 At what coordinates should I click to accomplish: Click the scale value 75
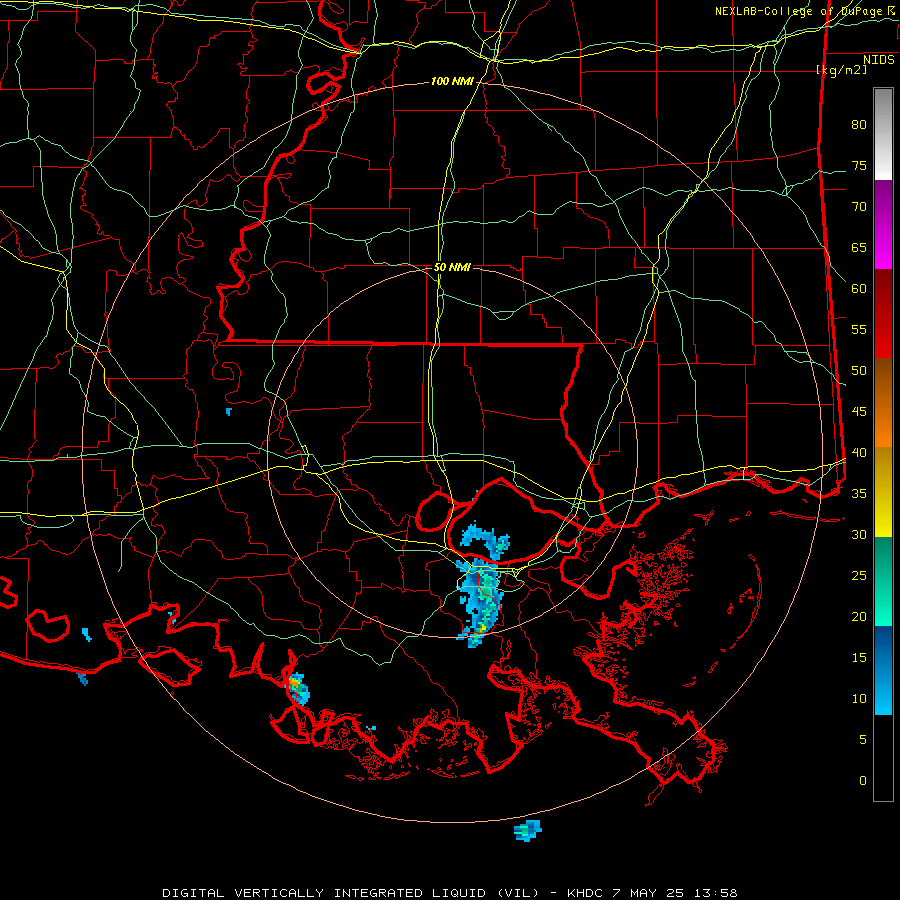click(x=859, y=166)
